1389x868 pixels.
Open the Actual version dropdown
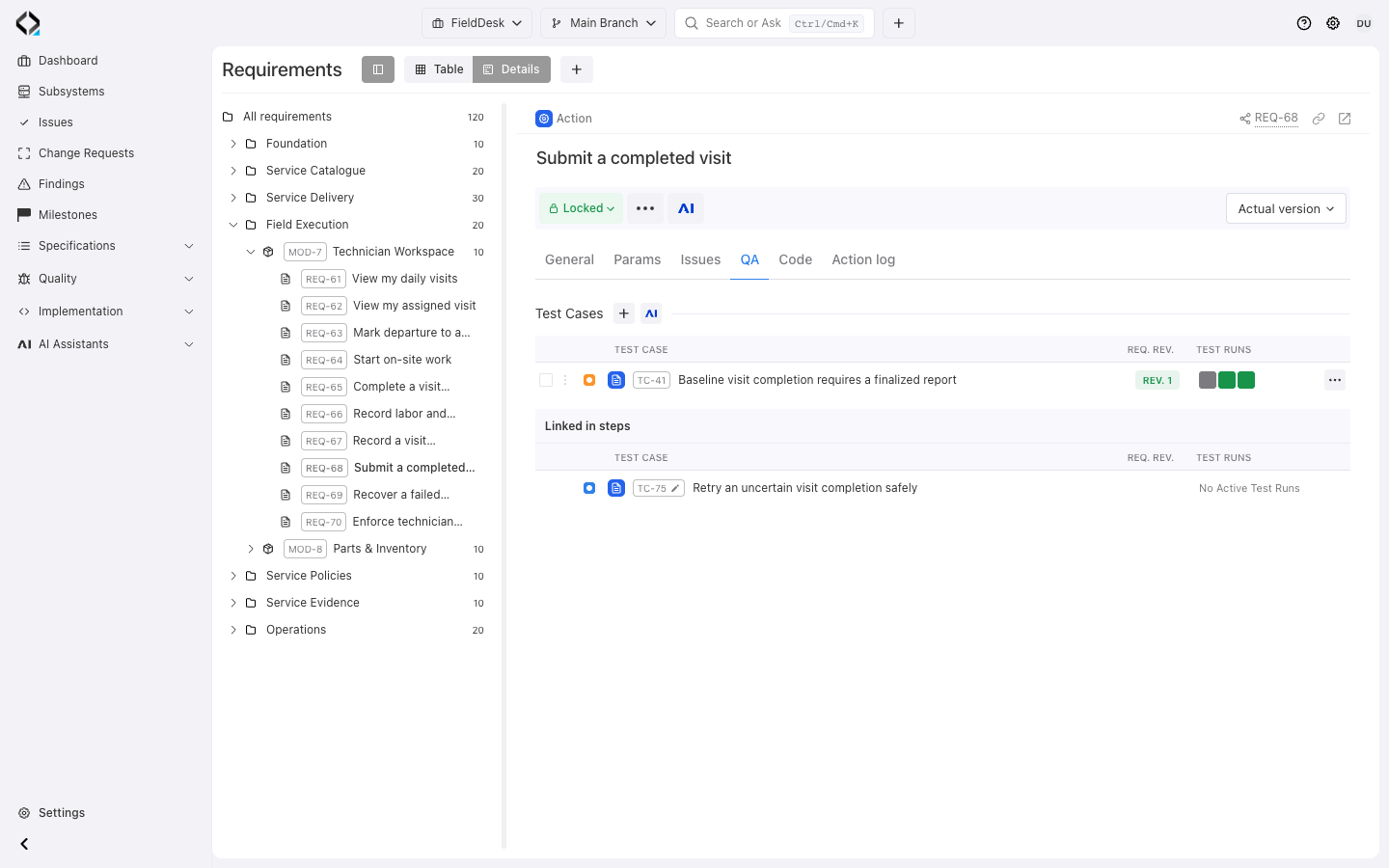pyautogui.click(x=1286, y=208)
